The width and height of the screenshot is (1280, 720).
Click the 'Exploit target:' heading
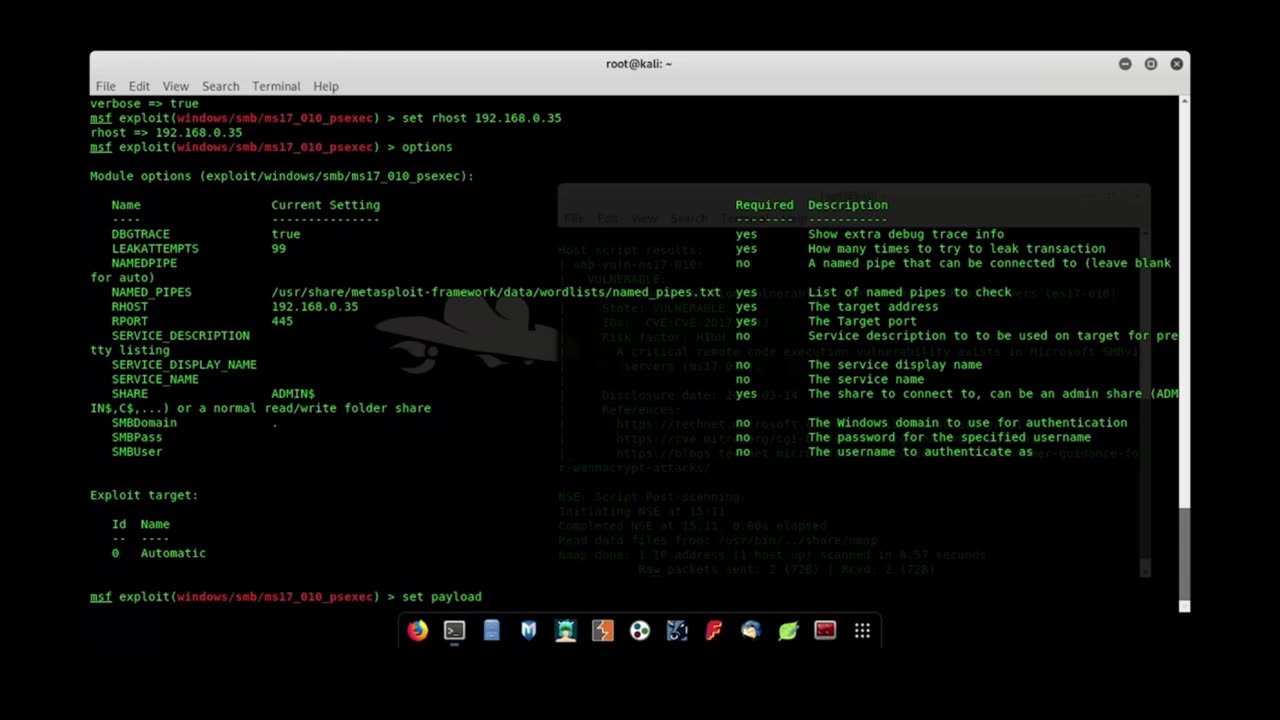click(144, 495)
